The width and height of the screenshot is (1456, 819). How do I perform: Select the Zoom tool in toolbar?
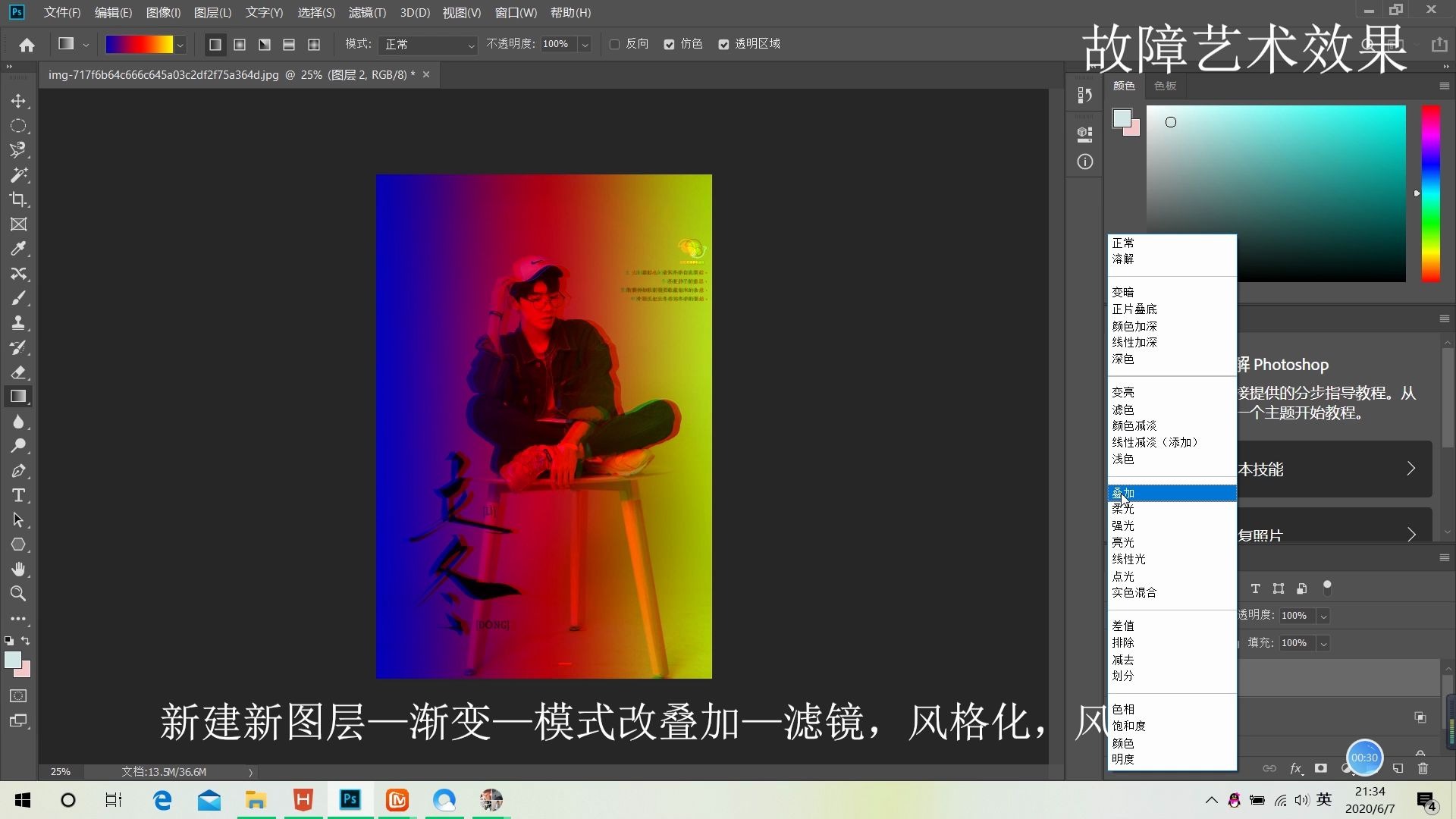click(x=18, y=594)
